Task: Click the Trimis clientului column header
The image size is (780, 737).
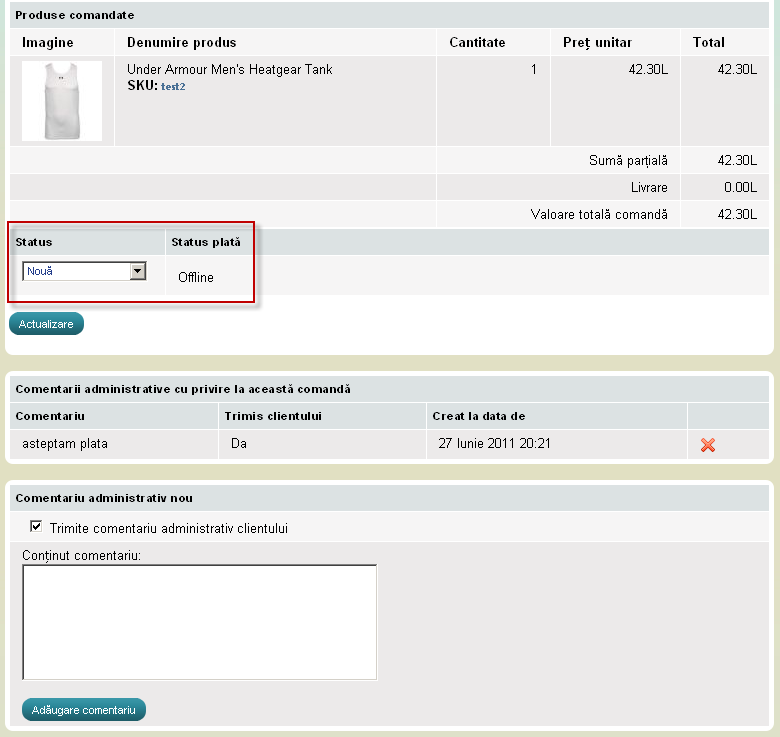Action: 273,416
